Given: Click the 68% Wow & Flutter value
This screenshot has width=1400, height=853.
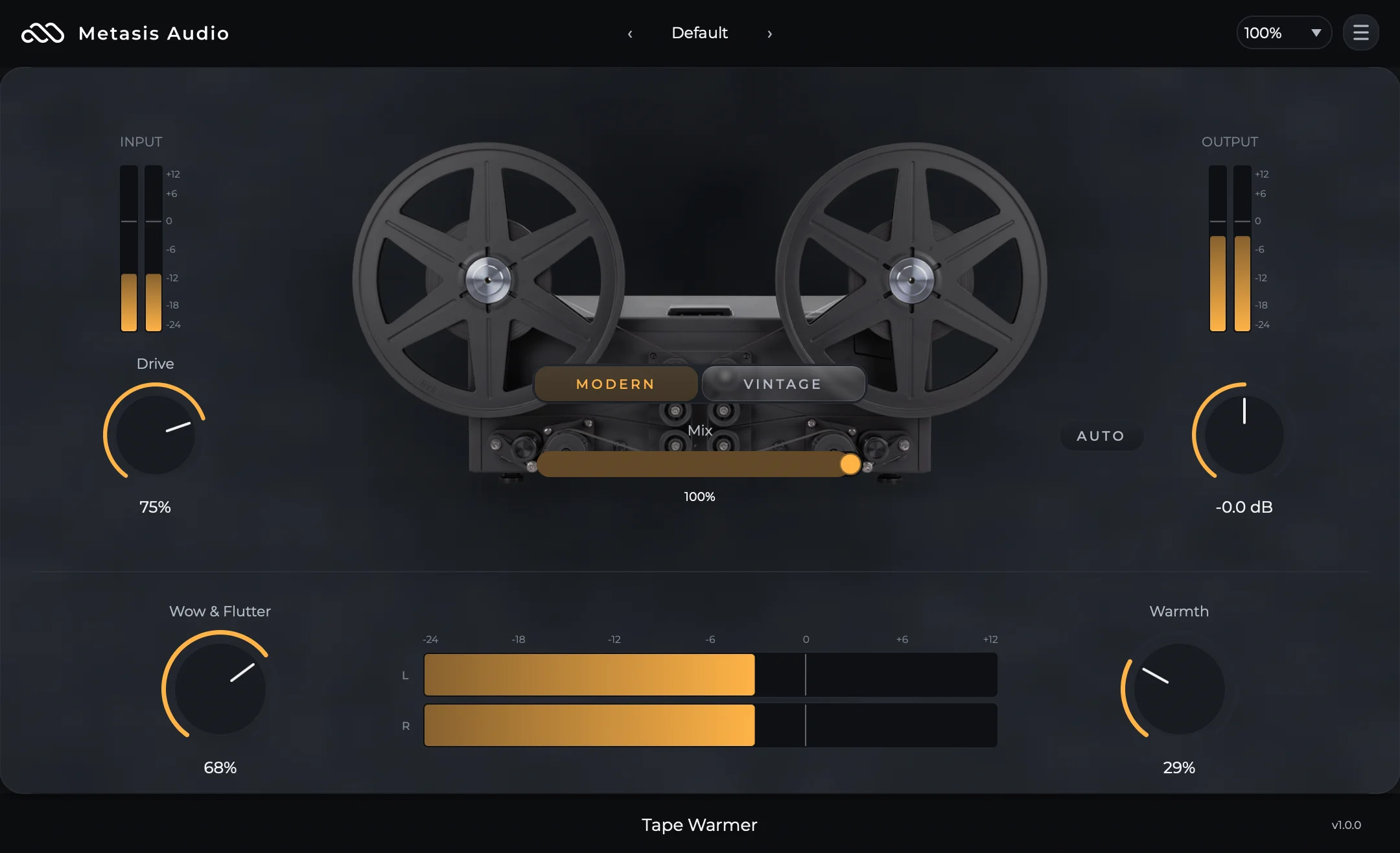Looking at the screenshot, I should 220,767.
